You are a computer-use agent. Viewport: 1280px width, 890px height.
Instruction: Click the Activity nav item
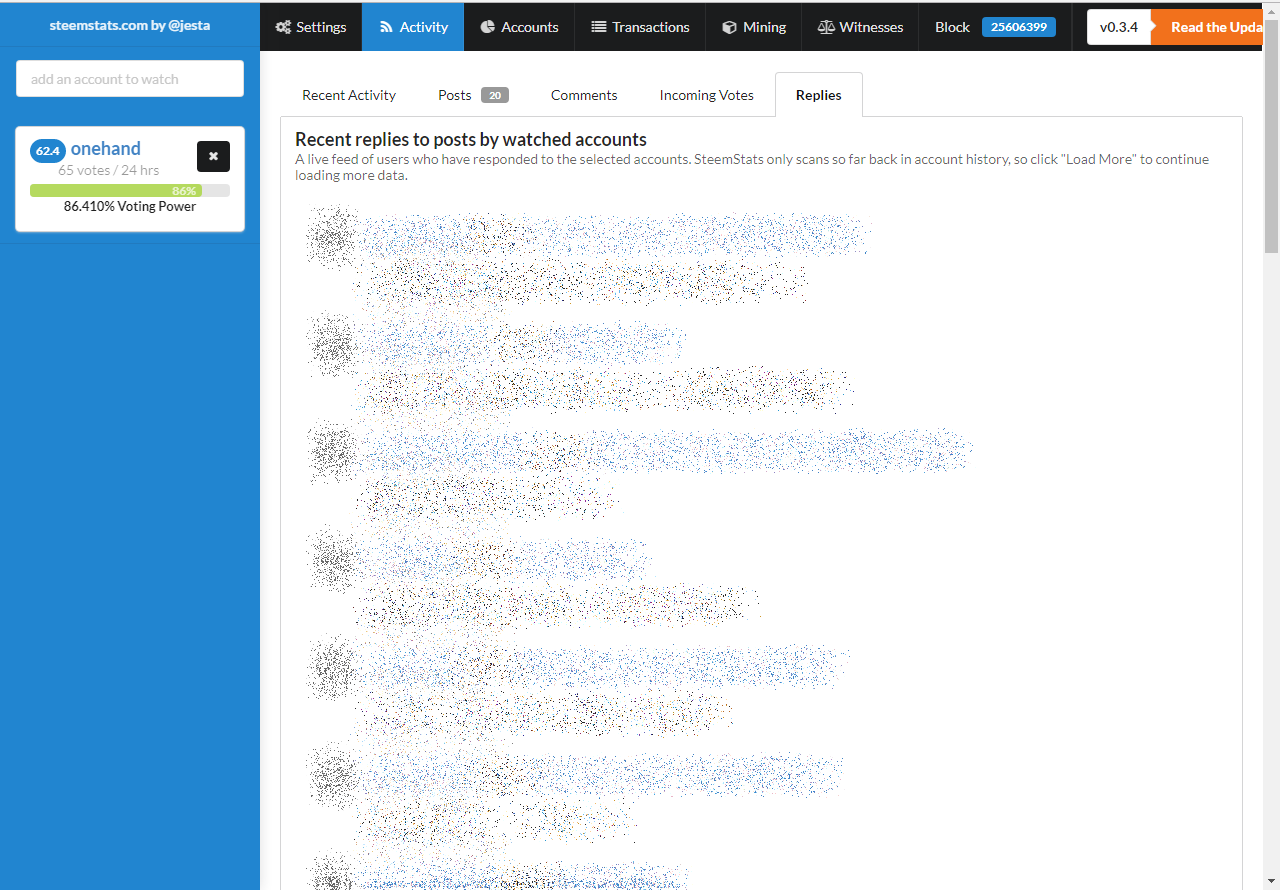tap(413, 27)
